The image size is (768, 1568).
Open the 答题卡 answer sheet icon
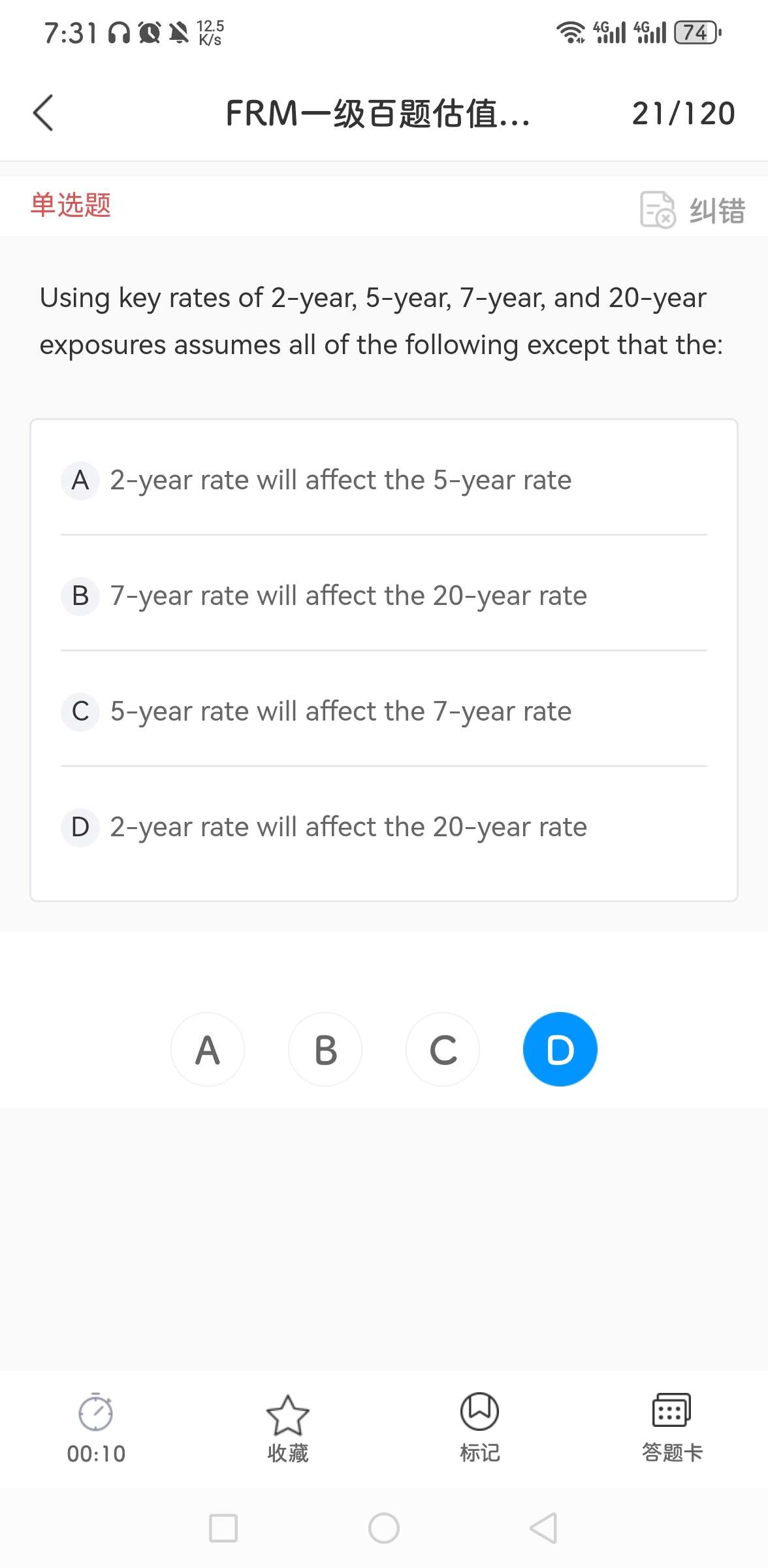(x=671, y=1411)
